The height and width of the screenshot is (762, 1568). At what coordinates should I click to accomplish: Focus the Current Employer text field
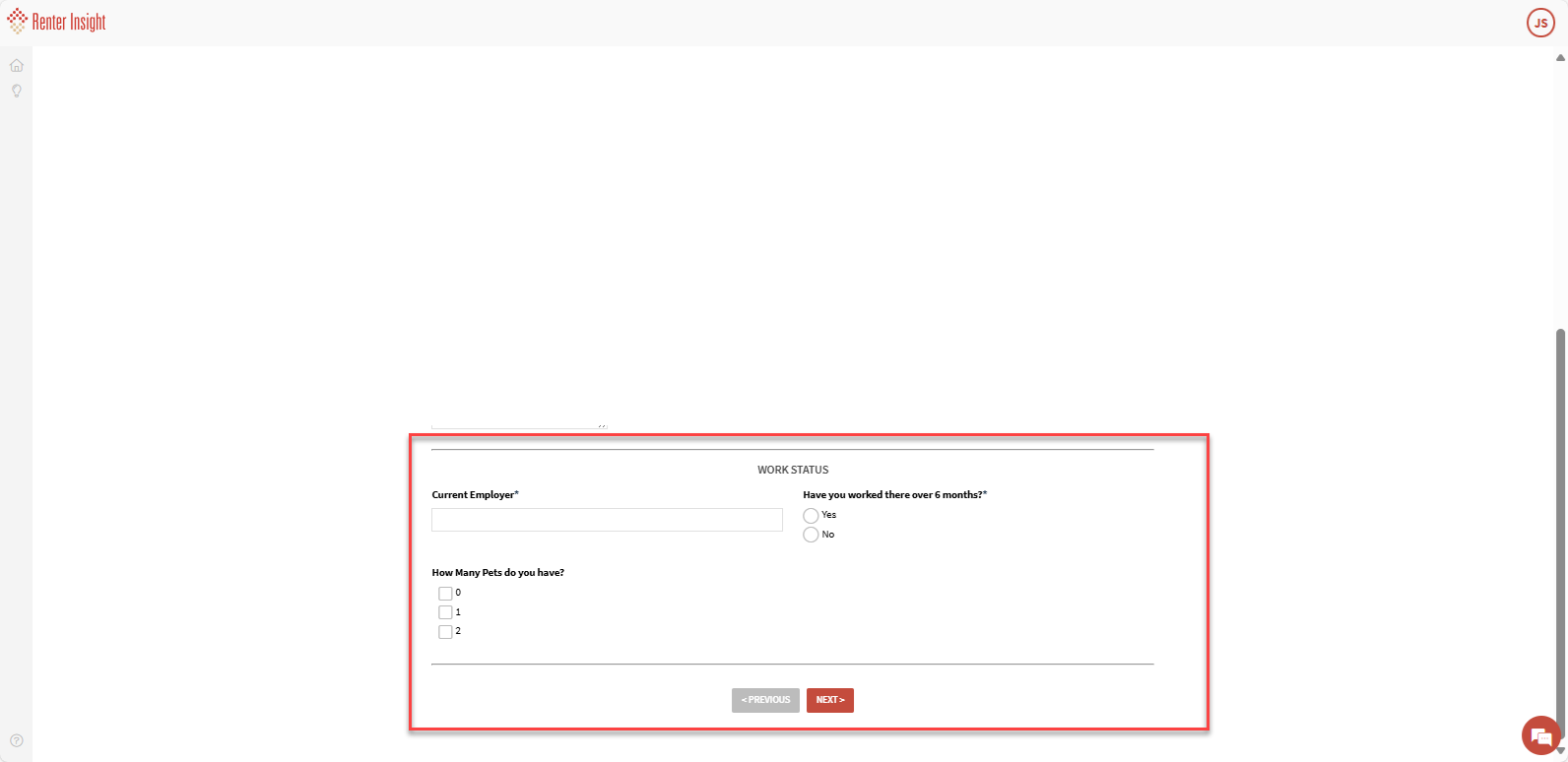pos(607,520)
